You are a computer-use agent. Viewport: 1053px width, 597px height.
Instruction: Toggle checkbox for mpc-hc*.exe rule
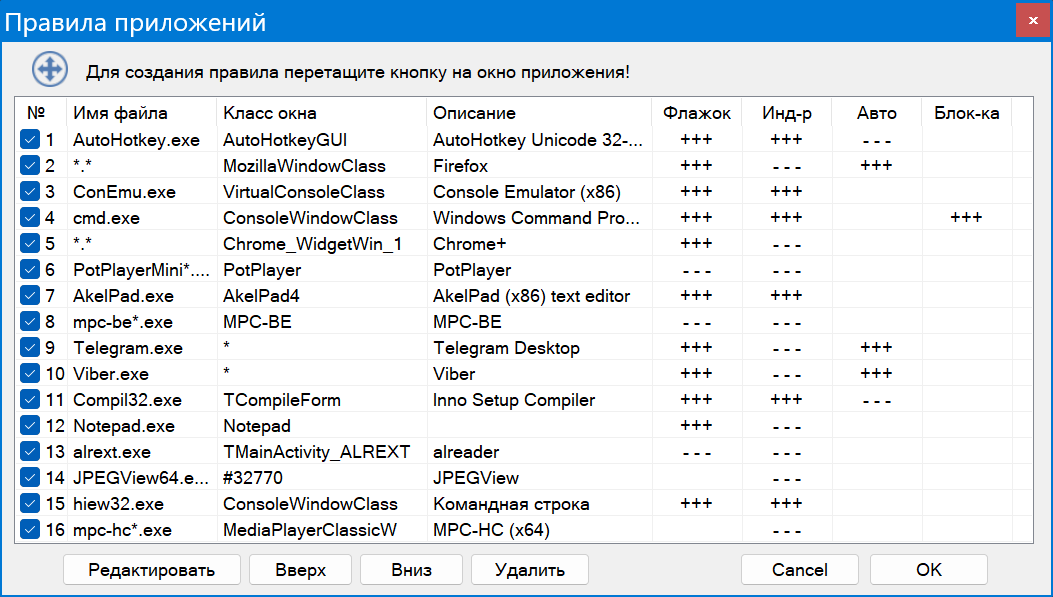point(30,529)
